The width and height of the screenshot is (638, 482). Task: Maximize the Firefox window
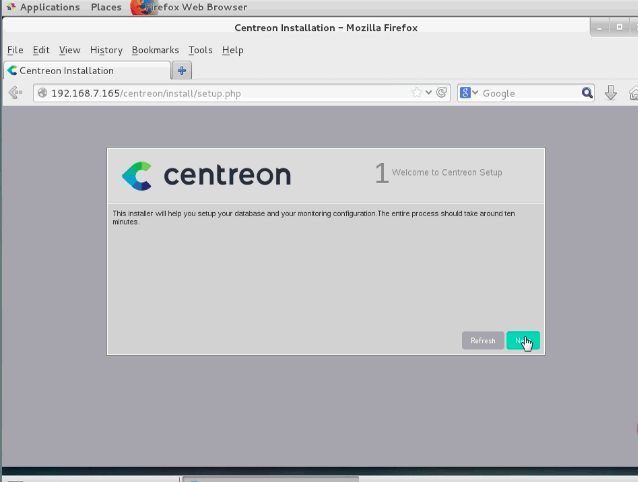619,27
